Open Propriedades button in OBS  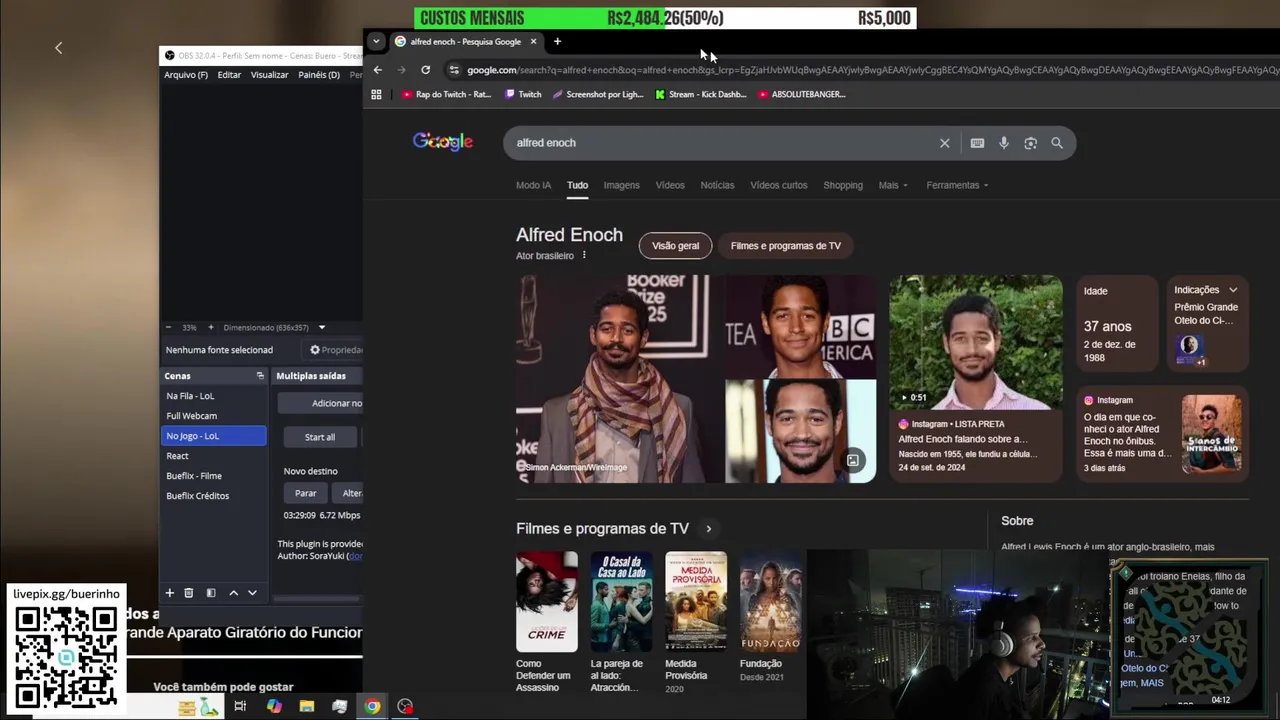(x=335, y=350)
